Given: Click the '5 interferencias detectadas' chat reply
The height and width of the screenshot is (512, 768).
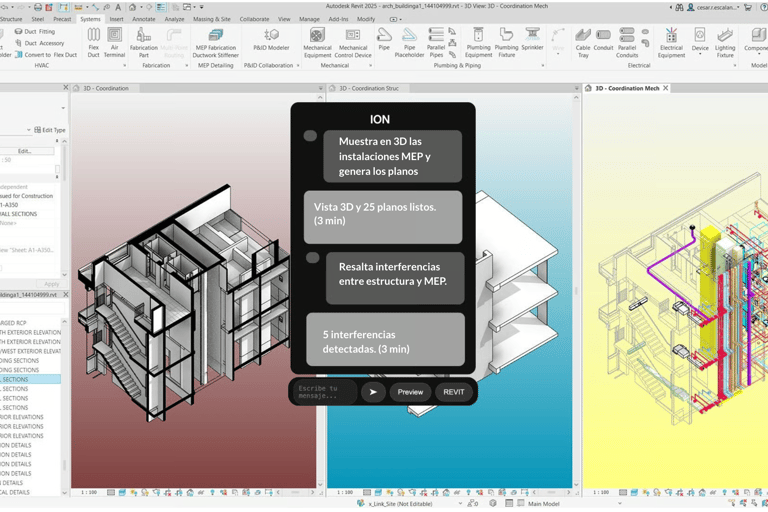Looking at the screenshot, I should (x=385, y=340).
